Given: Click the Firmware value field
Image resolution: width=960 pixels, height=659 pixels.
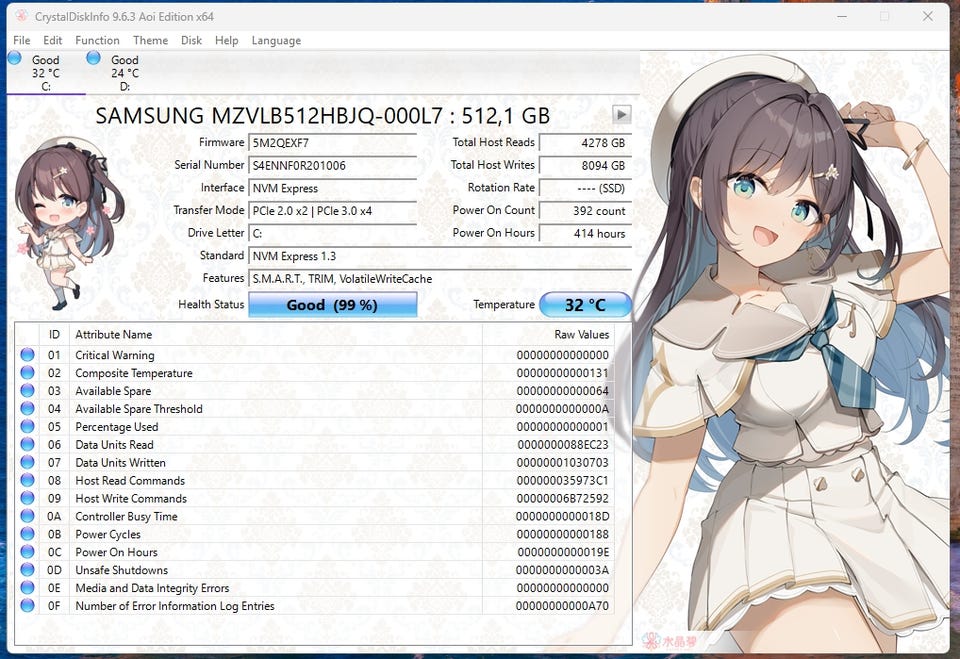Looking at the screenshot, I should [x=332, y=143].
